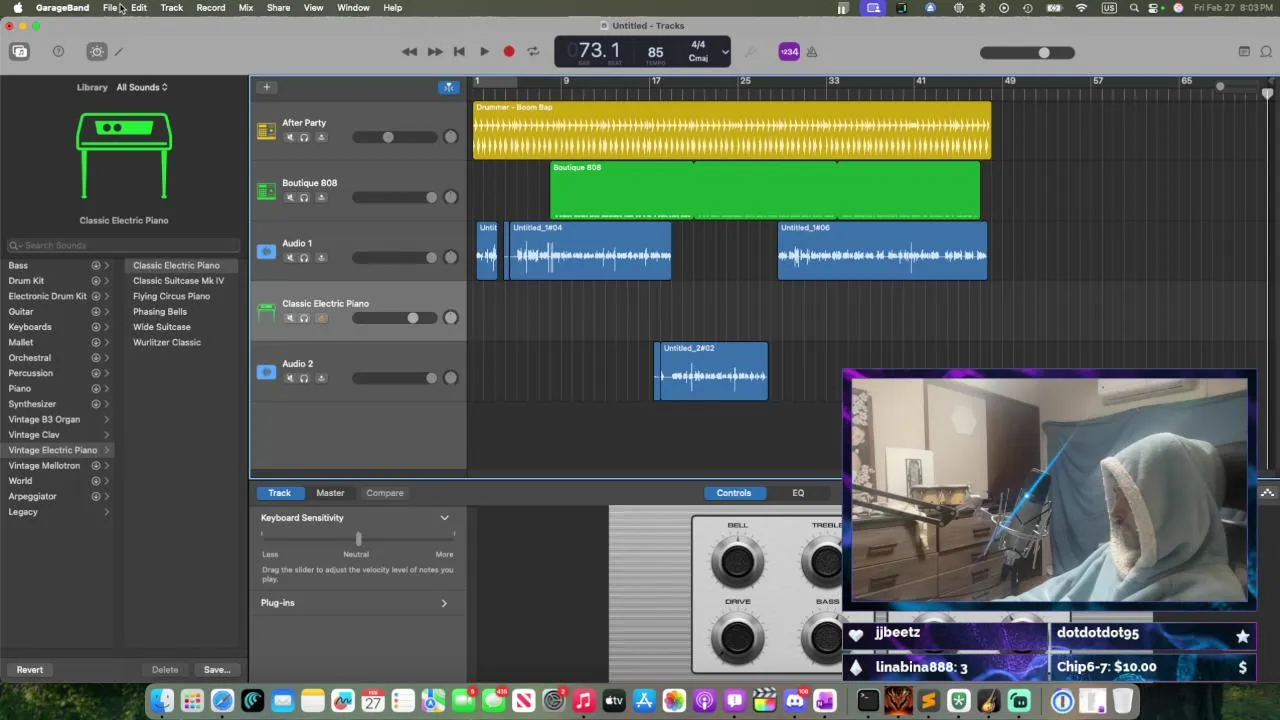Click the Boutique 808 pan knob
This screenshot has width=1280, height=720.
(450, 197)
